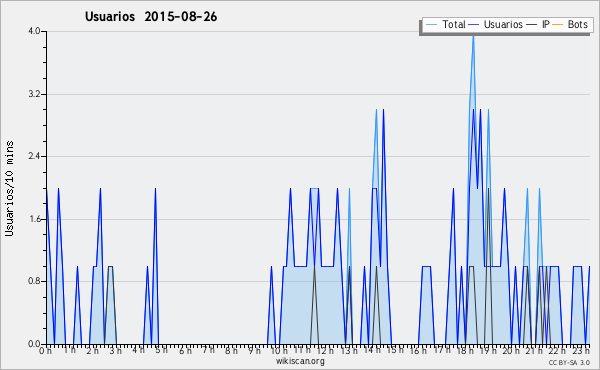This screenshot has height=370, width=600.
Task: Click the '20 h' x-axis label
Action: 511,351
